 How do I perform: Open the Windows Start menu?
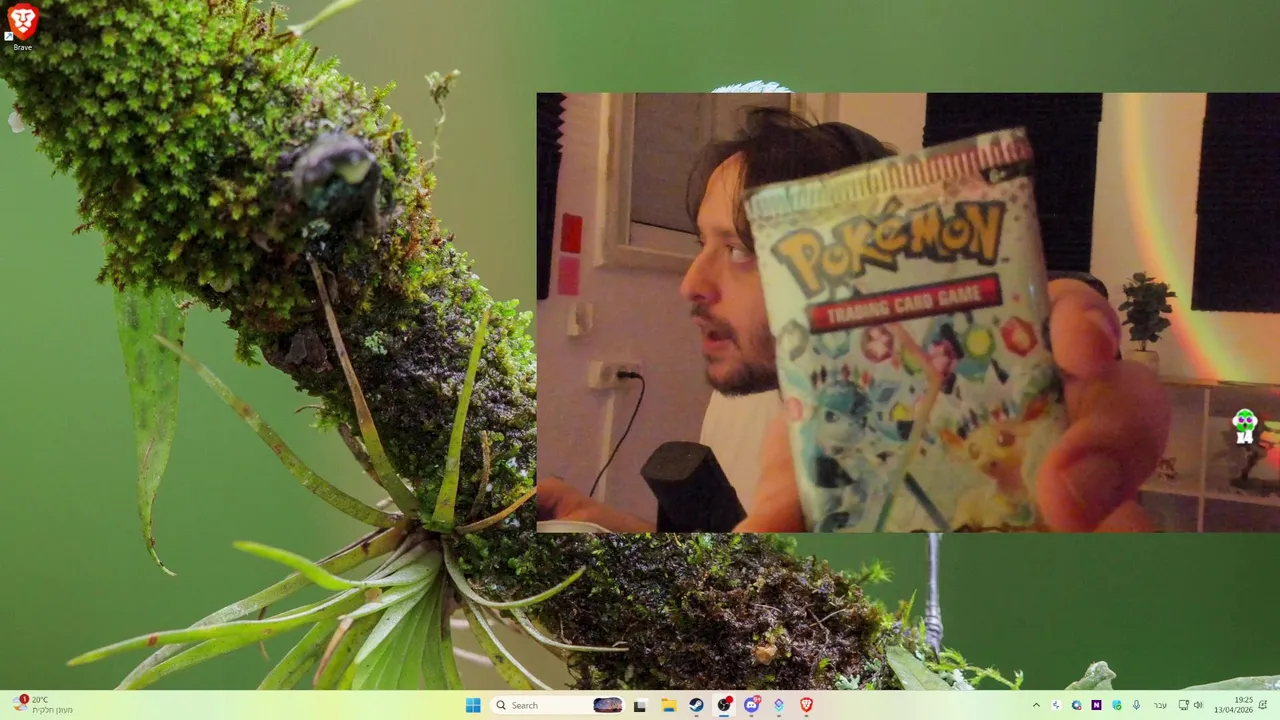point(473,705)
